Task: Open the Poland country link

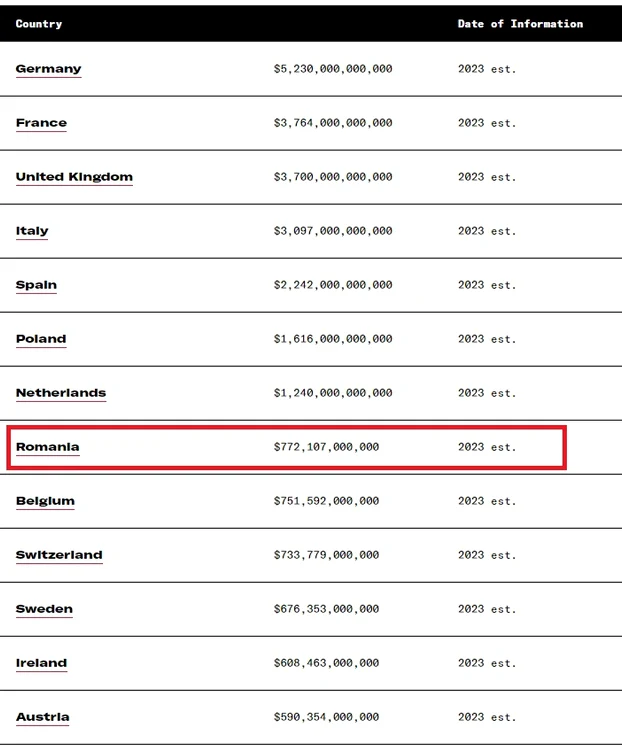Action: (41, 339)
